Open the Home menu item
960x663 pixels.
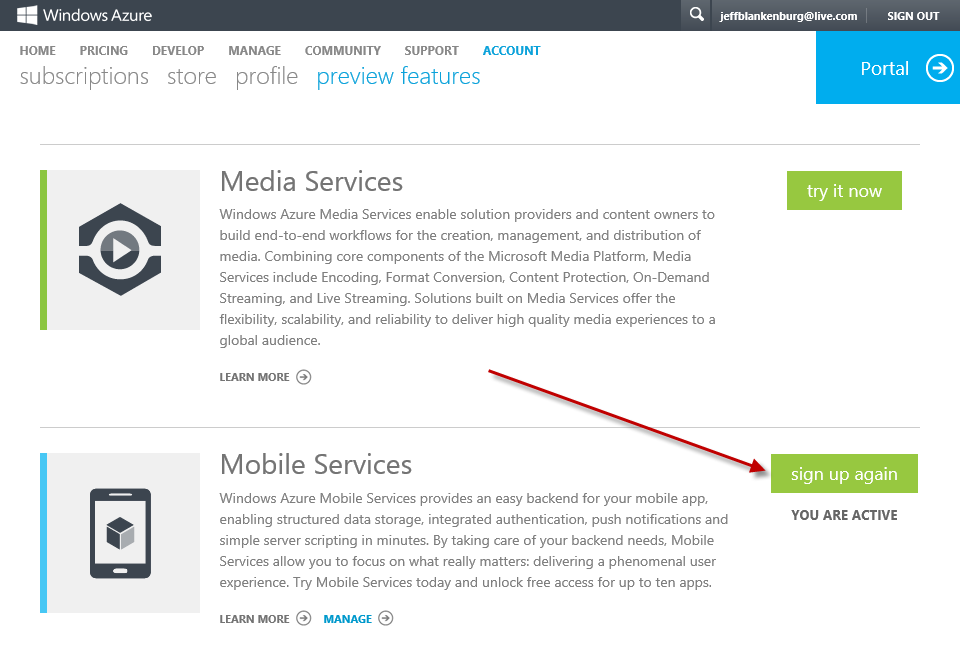click(x=37, y=50)
